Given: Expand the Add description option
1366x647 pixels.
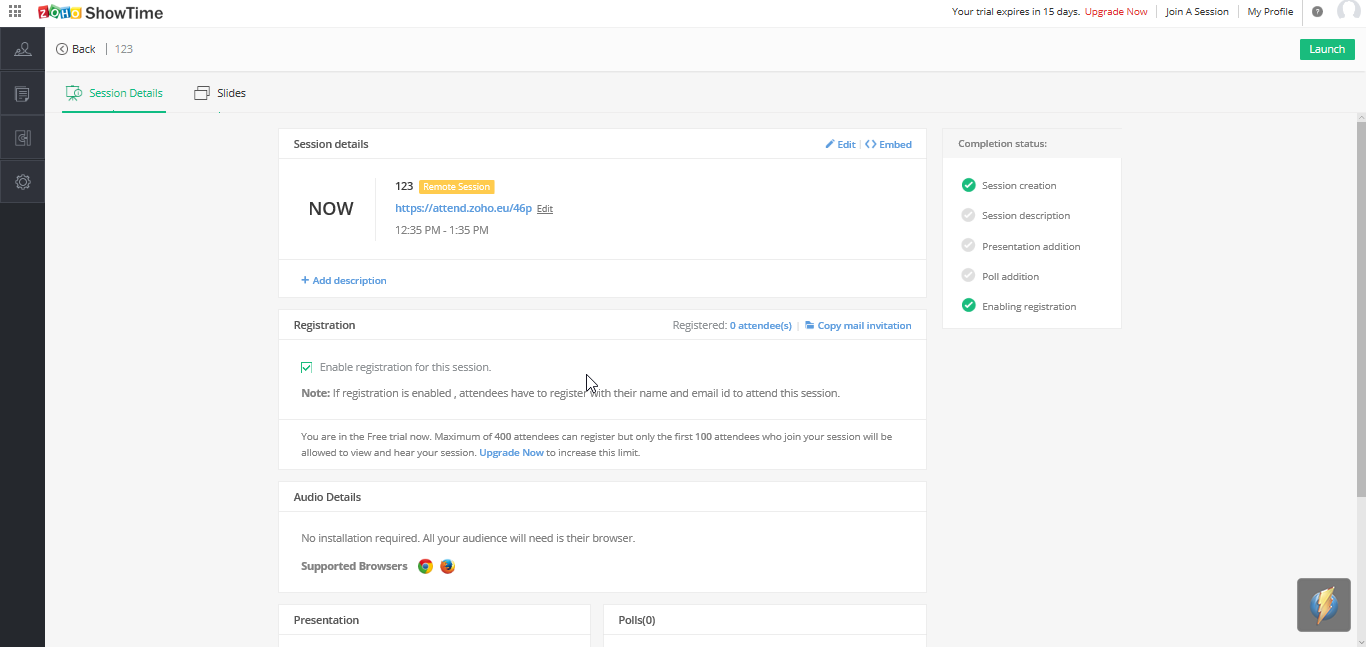Looking at the screenshot, I should pyautogui.click(x=344, y=280).
